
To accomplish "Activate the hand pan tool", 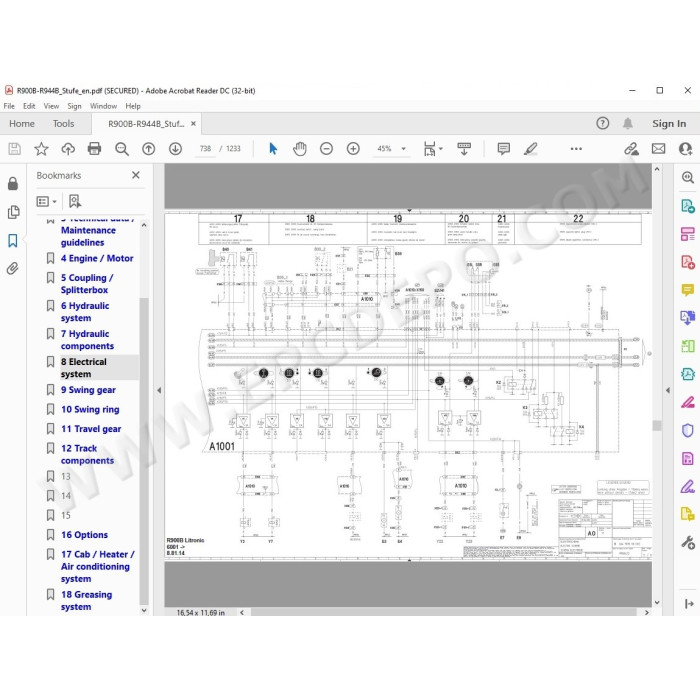I will pos(300,149).
